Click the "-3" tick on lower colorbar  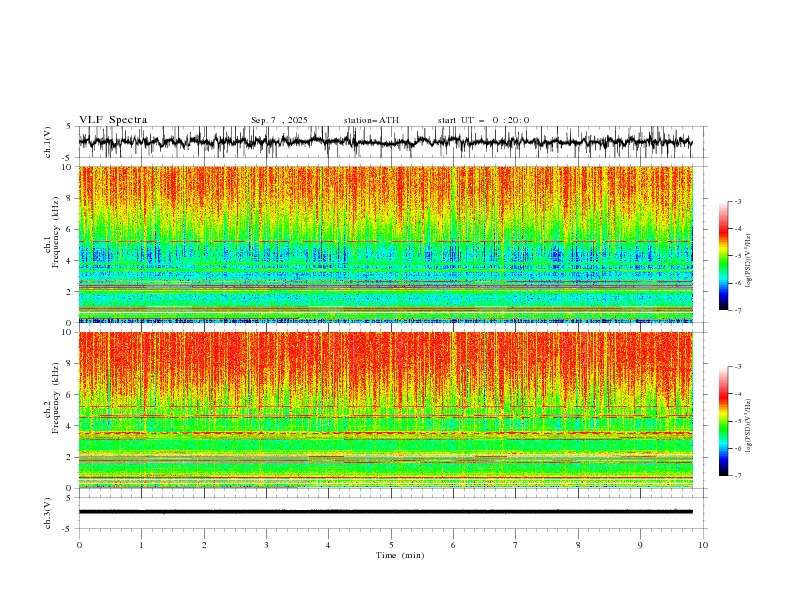pyautogui.click(x=737, y=367)
